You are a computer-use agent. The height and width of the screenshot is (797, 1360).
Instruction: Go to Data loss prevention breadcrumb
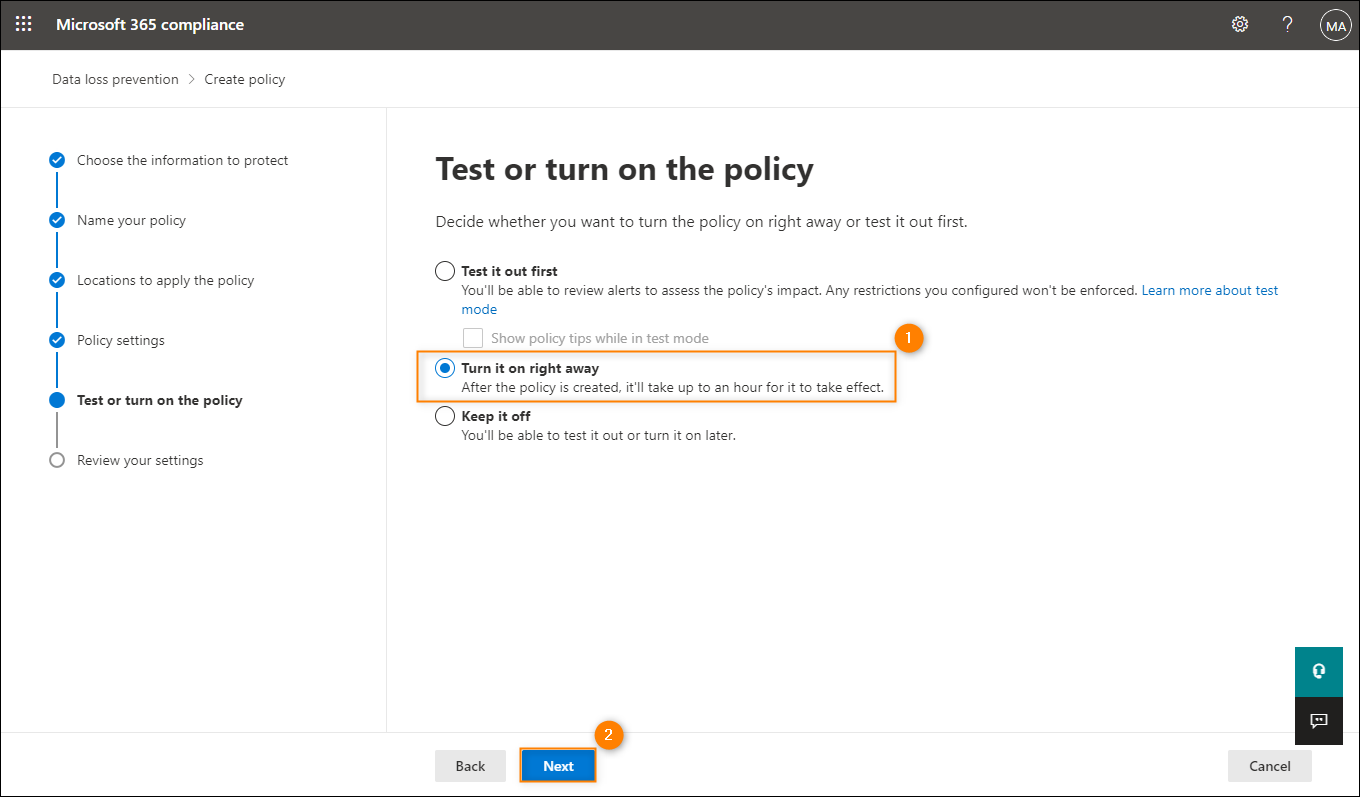point(115,79)
